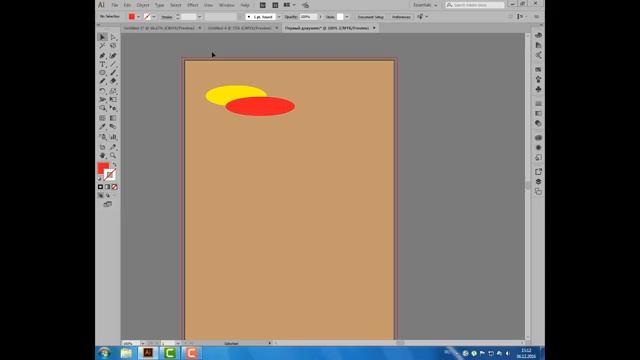Select the Hand tool
The height and width of the screenshot is (360, 640).
coord(102,155)
